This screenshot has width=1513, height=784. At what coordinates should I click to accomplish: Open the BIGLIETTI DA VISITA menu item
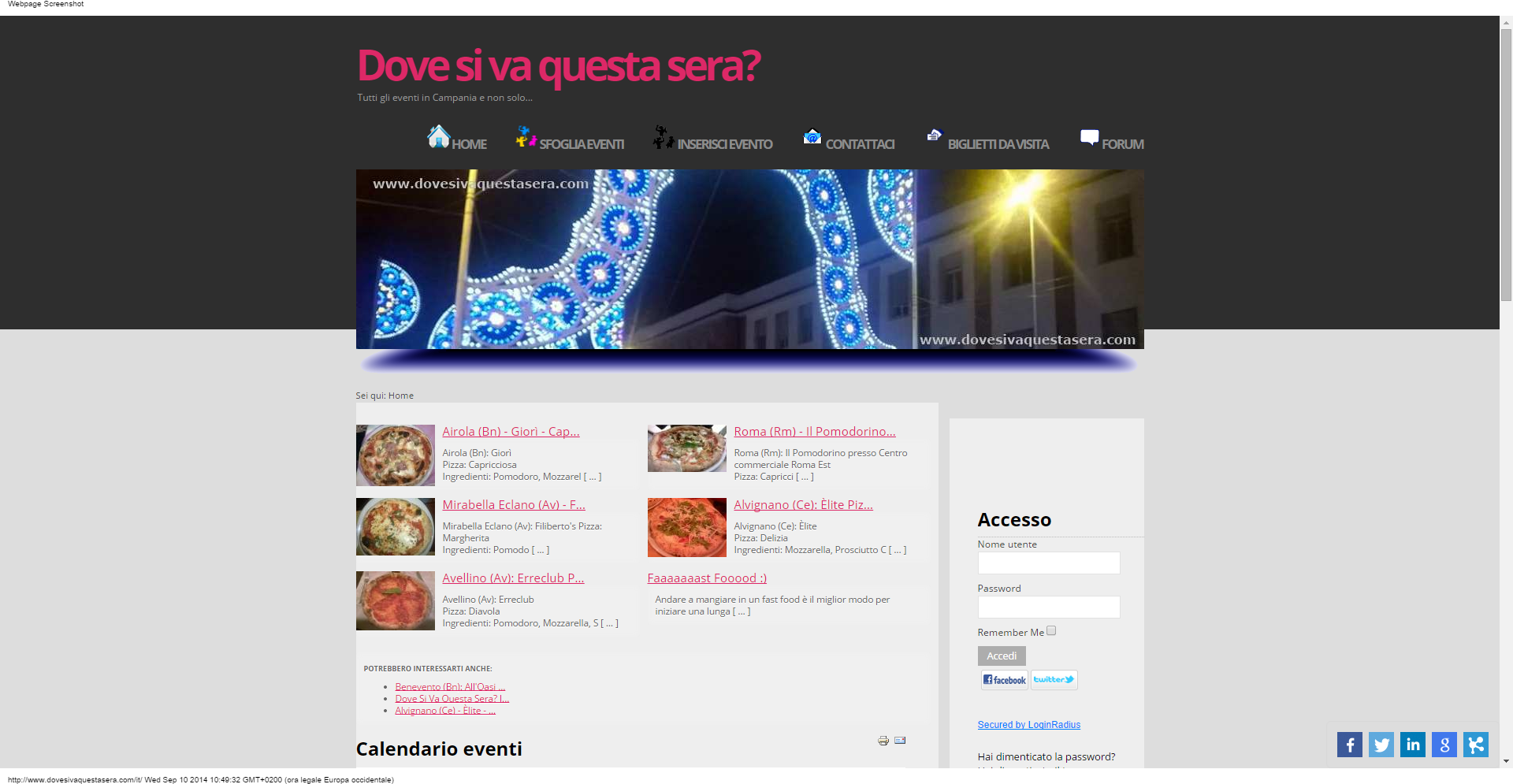tap(998, 144)
